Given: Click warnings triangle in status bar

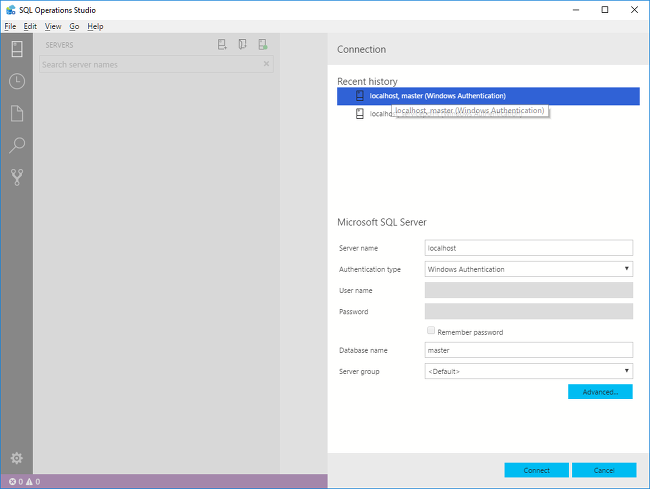Looking at the screenshot, I should tap(29, 482).
